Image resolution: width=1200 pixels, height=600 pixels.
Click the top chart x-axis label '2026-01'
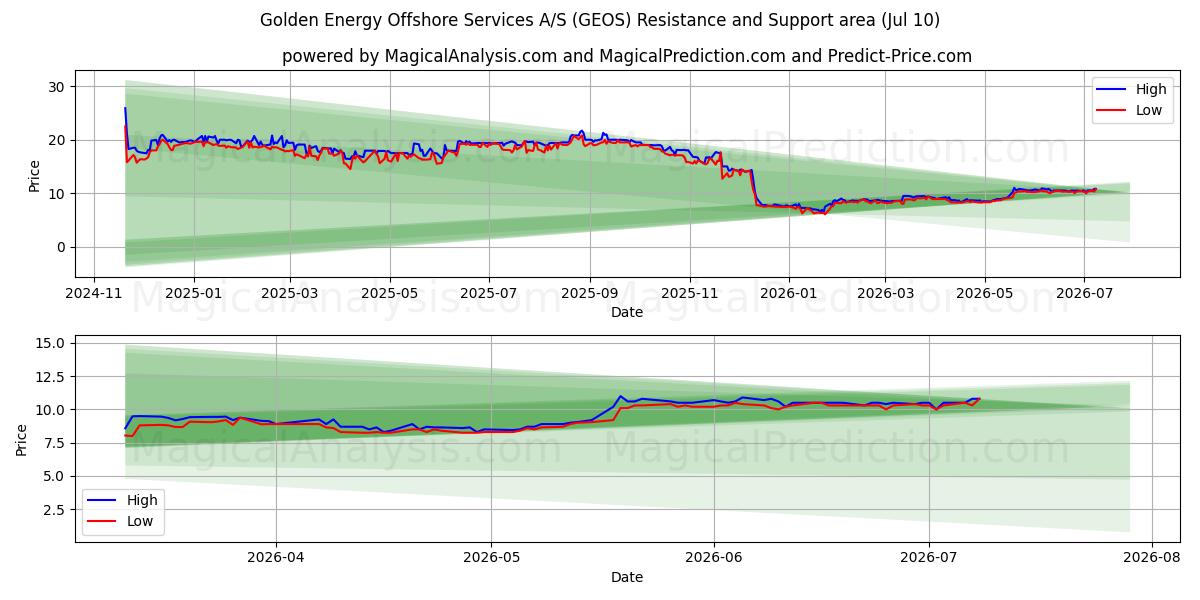pos(788,294)
